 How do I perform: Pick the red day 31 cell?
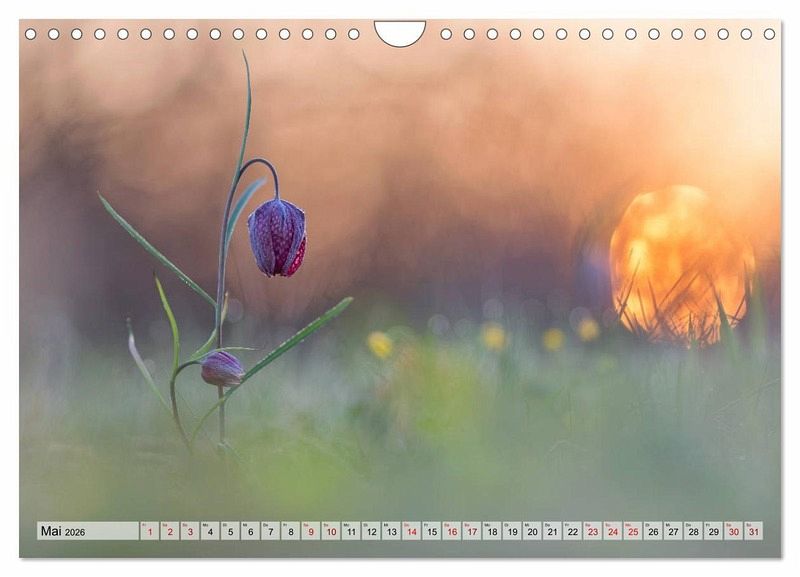[x=754, y=531]
